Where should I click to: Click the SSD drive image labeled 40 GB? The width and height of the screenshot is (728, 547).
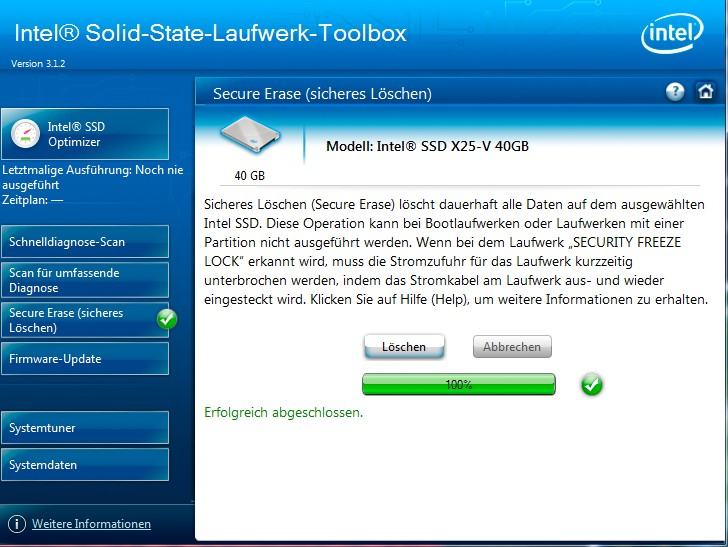click(x=250, y=134)
